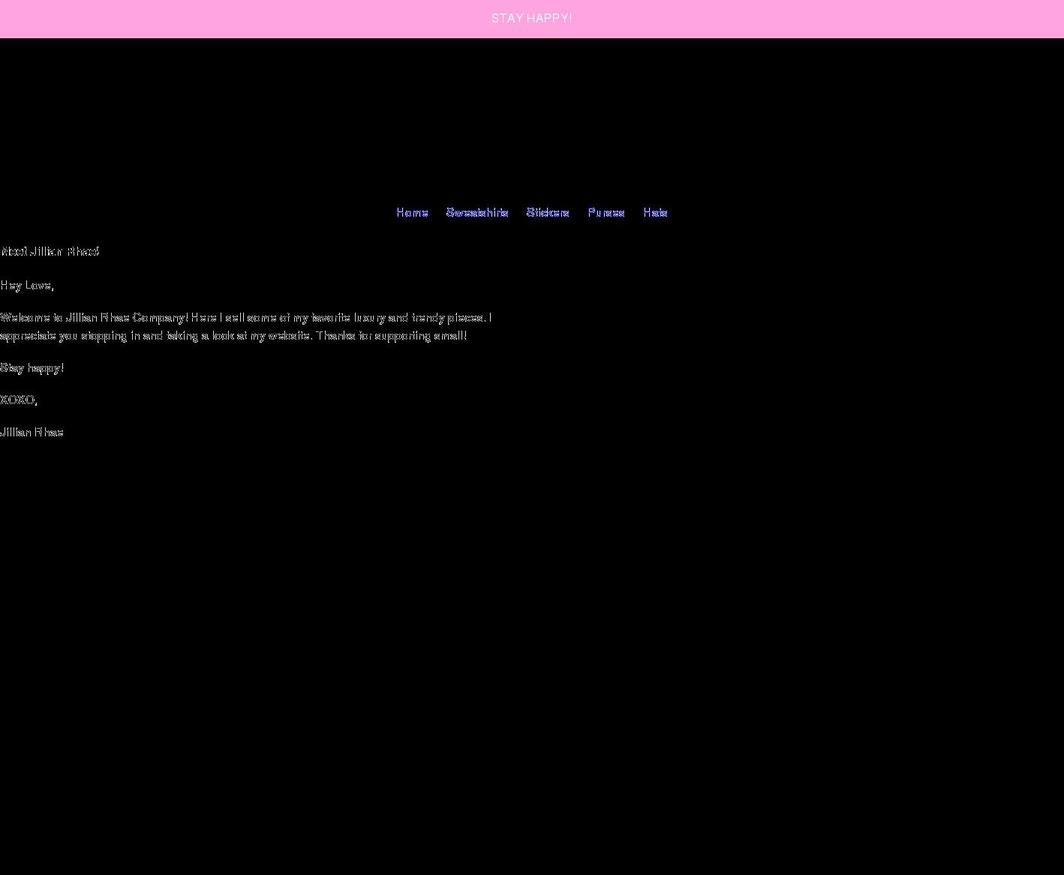Choose Purses from the navigation menu
Viewport: 1064px width, 875px height.
point(605,212)
